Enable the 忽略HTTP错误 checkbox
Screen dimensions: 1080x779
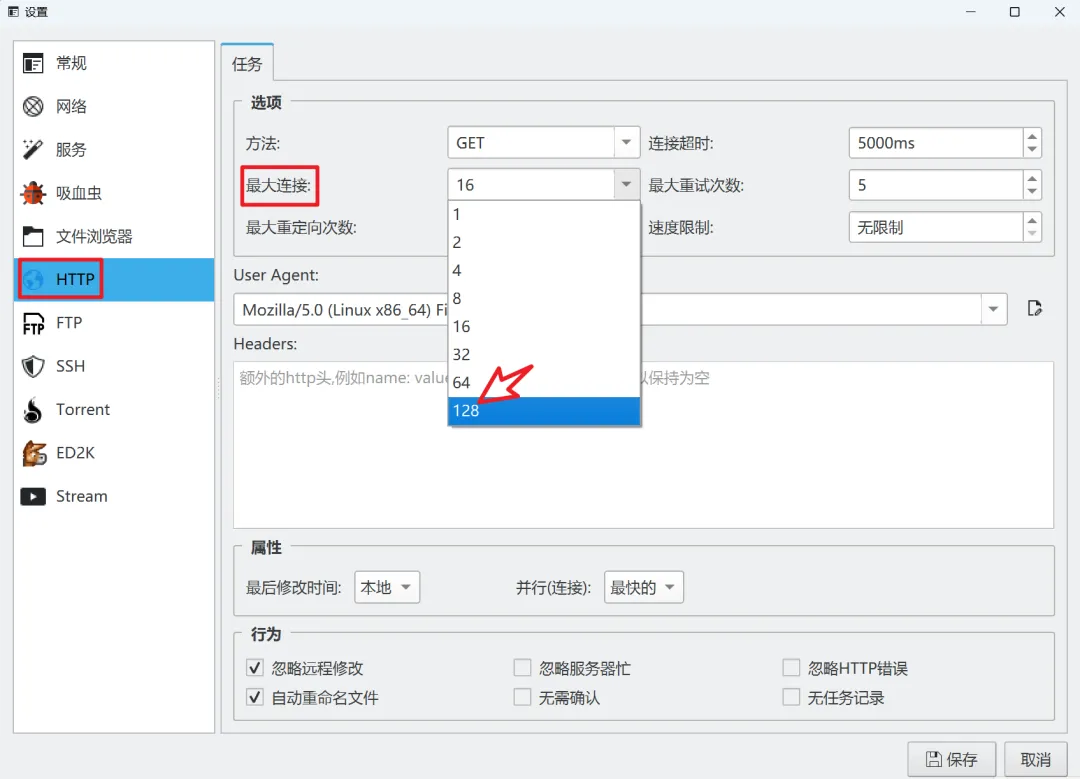(x=790, y=667)
